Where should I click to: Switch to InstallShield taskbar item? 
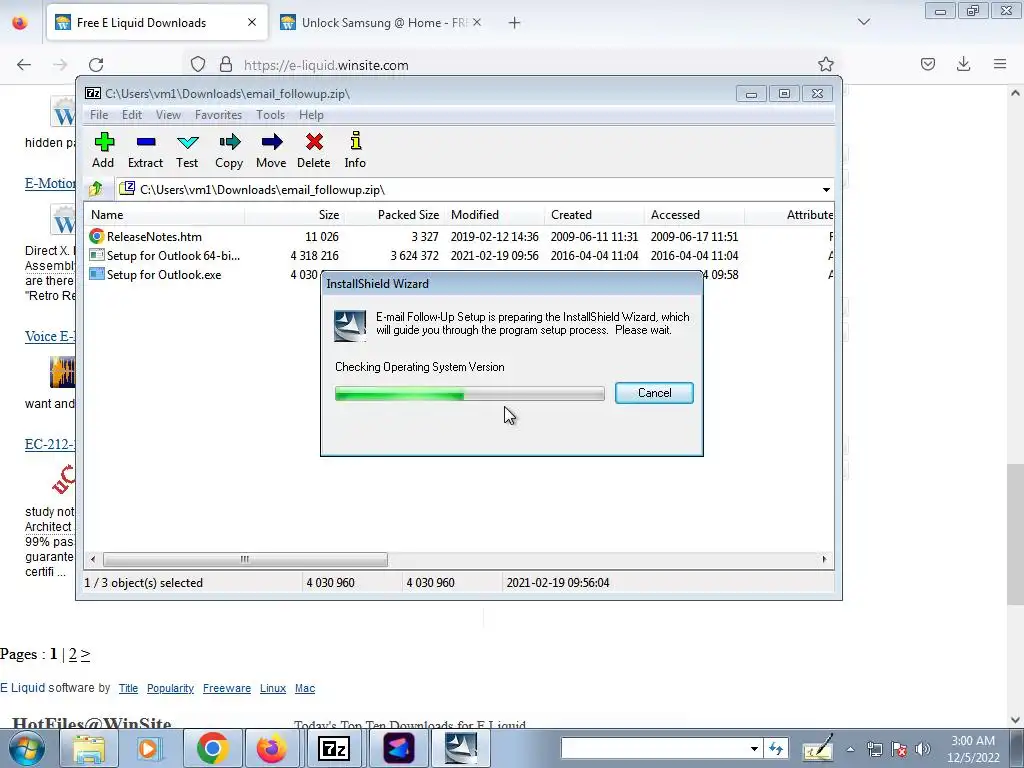tap(460, 748)
